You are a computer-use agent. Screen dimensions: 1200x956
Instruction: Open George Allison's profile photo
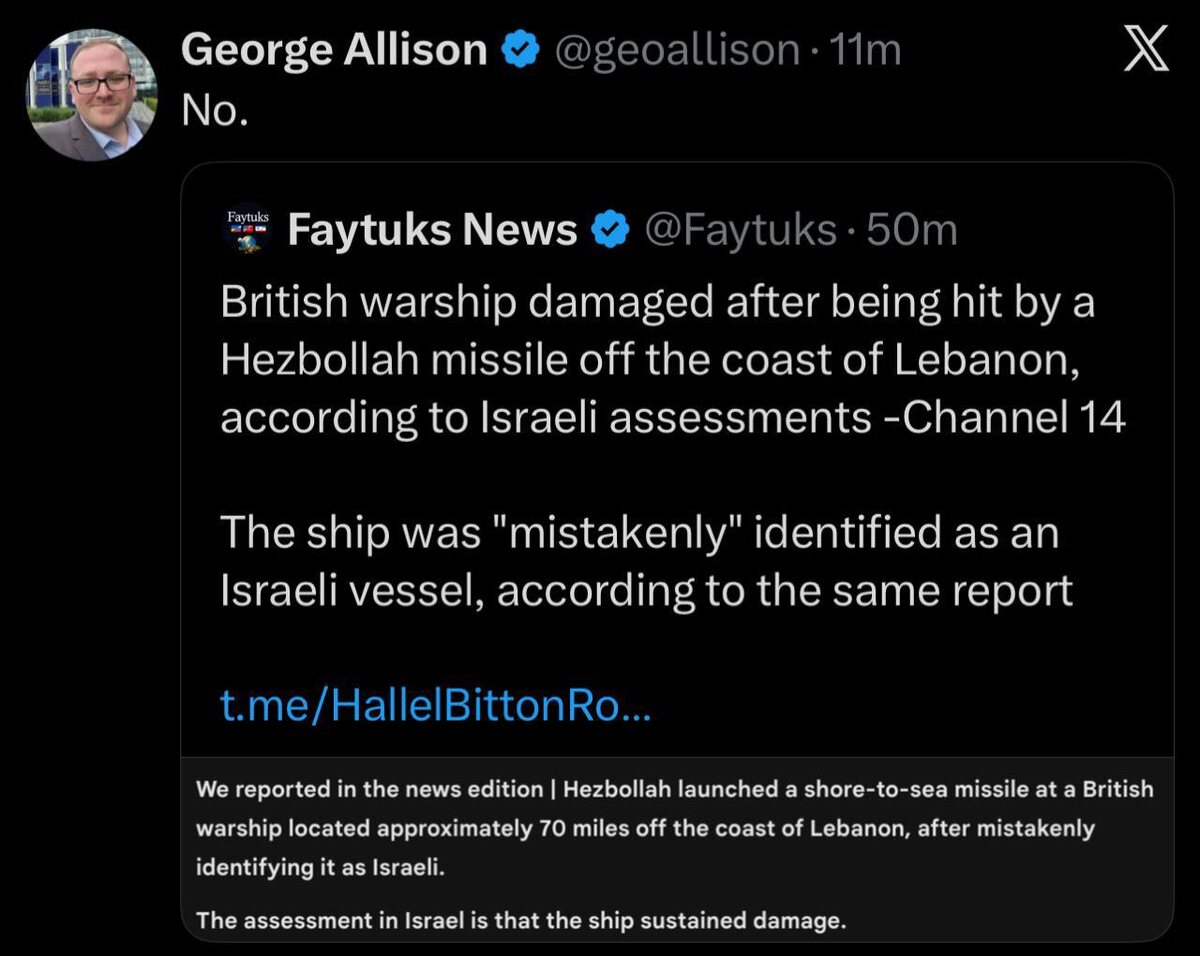[x=92, y=95]
